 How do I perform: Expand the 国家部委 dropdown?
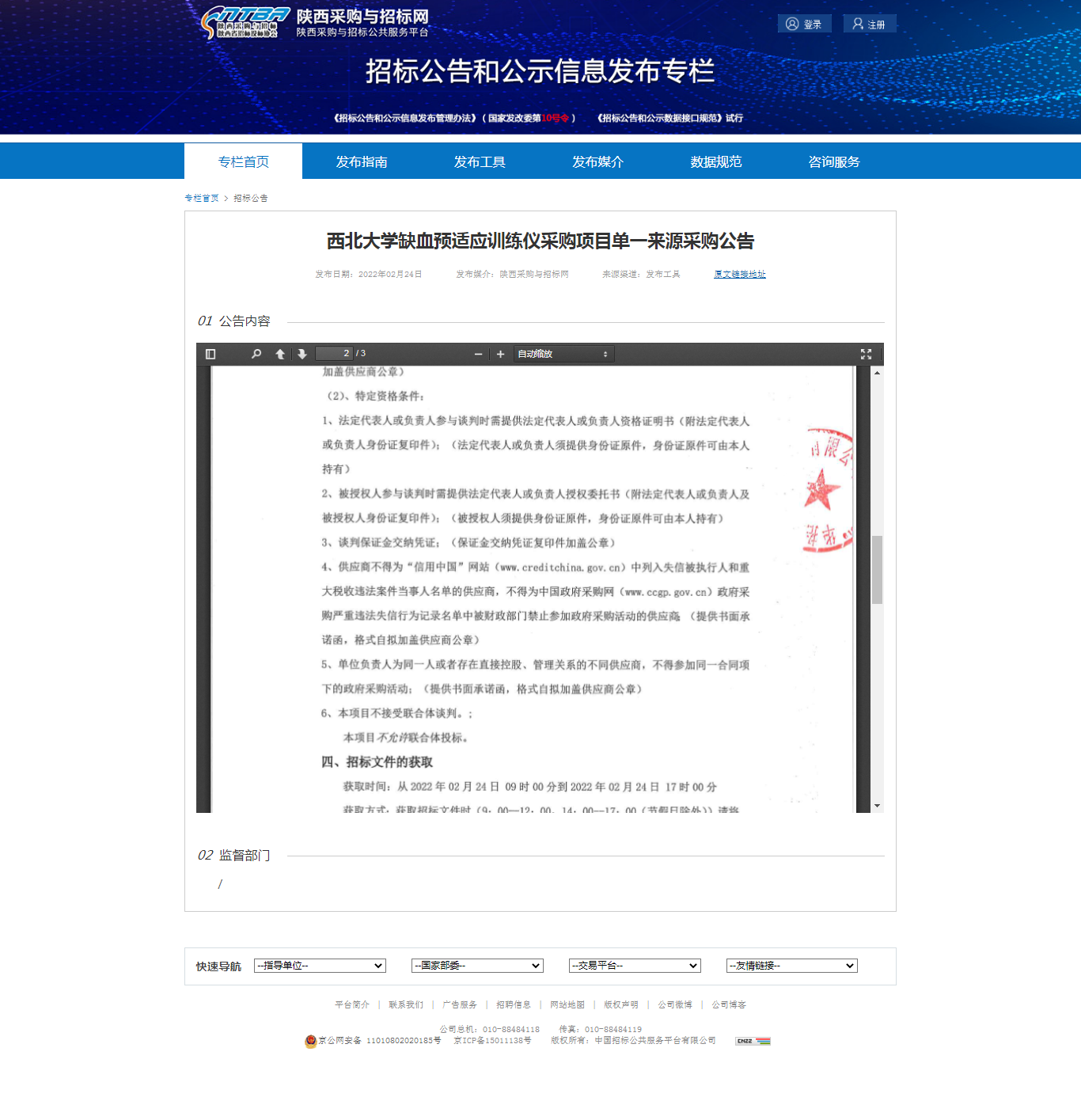477,966
